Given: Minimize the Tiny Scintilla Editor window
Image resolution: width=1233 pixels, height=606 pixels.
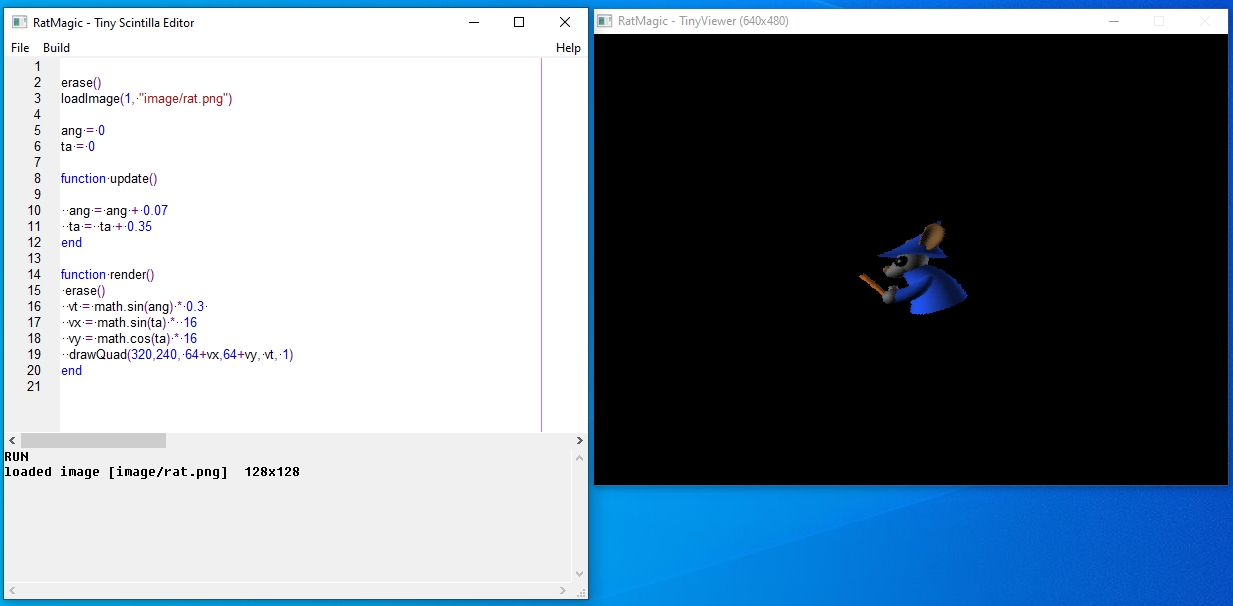Looking at the screenshot, I should coord(473,22).
